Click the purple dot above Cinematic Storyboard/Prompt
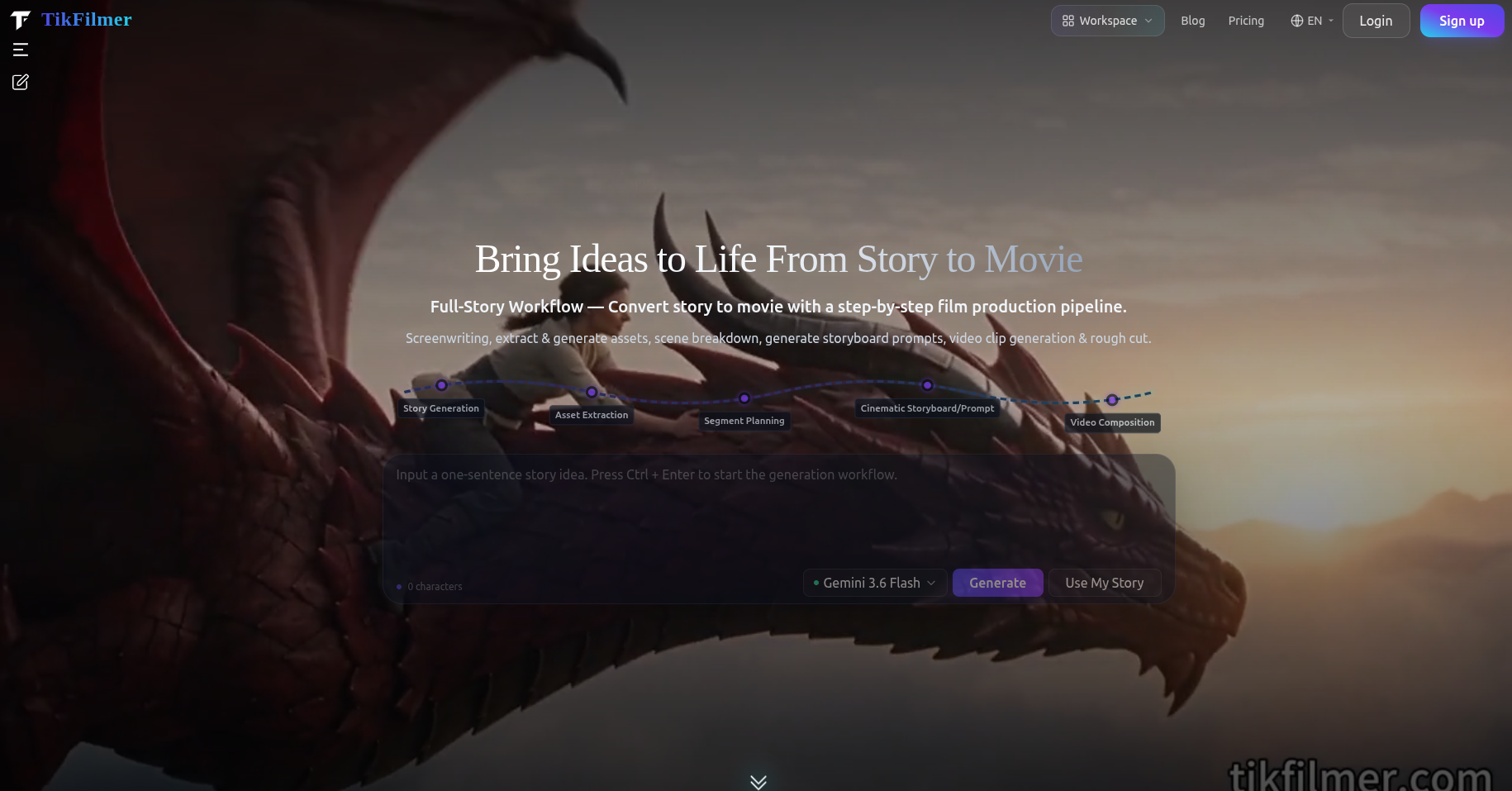The width and height of the screenshot is (1512, 791). click(x=927, y=385)
